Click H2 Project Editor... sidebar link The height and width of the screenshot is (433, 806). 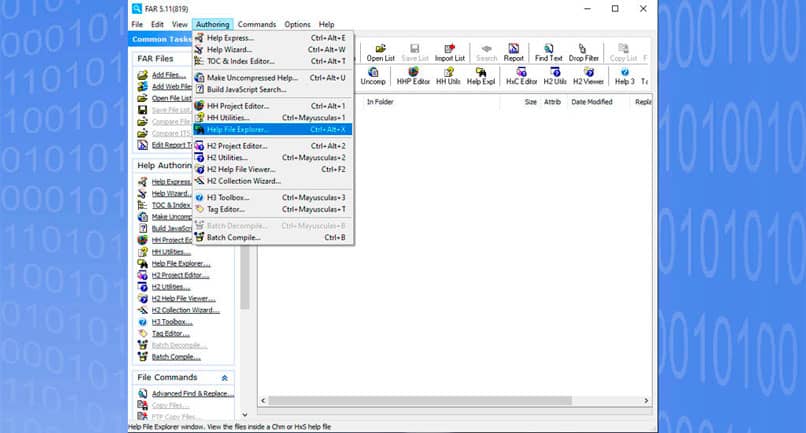(180, 275)
